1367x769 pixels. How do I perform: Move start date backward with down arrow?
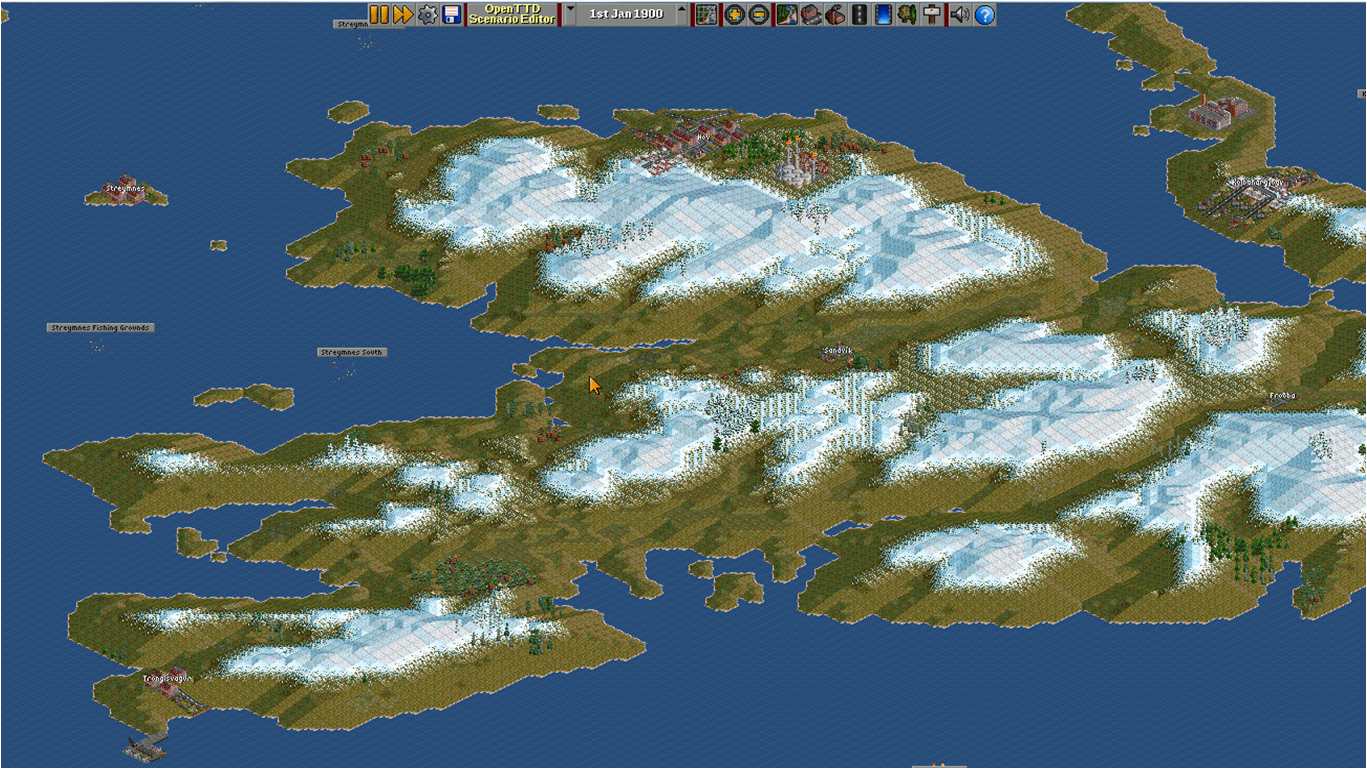point(571,14)
